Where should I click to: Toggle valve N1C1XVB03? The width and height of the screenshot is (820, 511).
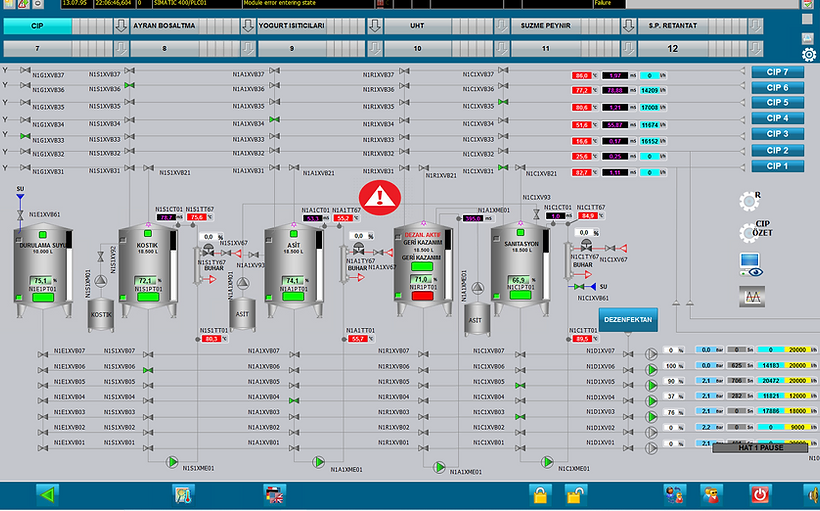point(520,417)
